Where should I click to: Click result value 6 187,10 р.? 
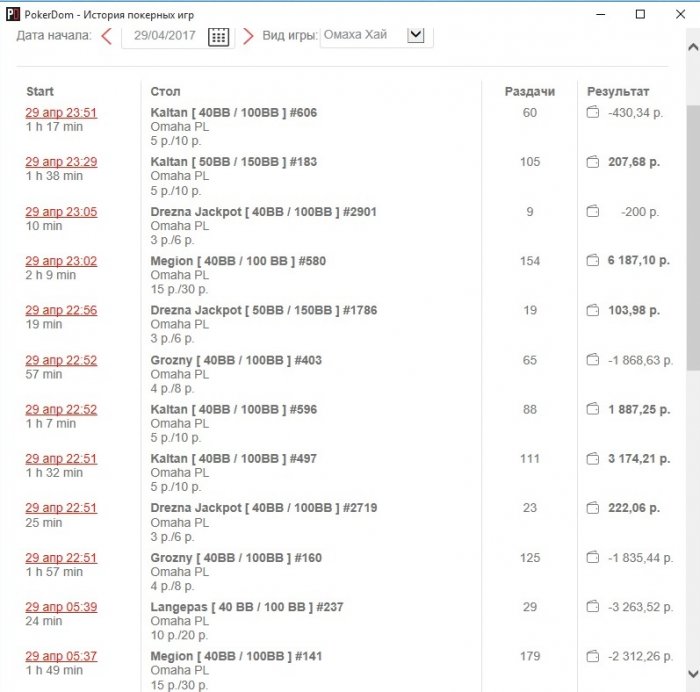pyautogui.click(x=638, y=260)
